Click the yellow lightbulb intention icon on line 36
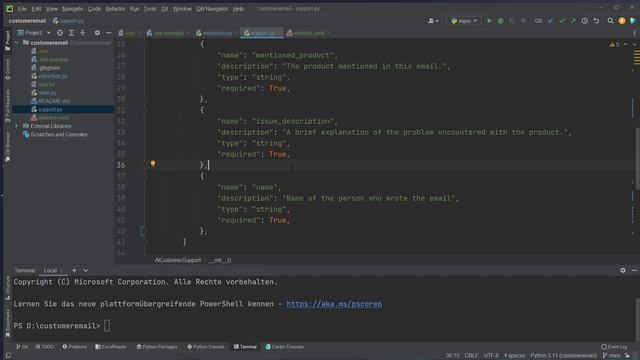The height and width of the screenshot is (360, 640). pyautogui.click(x=153, y=164)
